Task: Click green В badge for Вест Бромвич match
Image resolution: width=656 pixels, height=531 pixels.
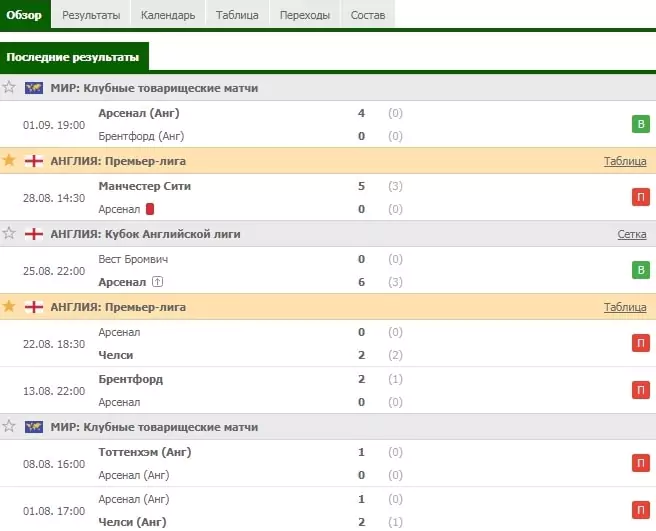Action: click(x=641, y=270)
